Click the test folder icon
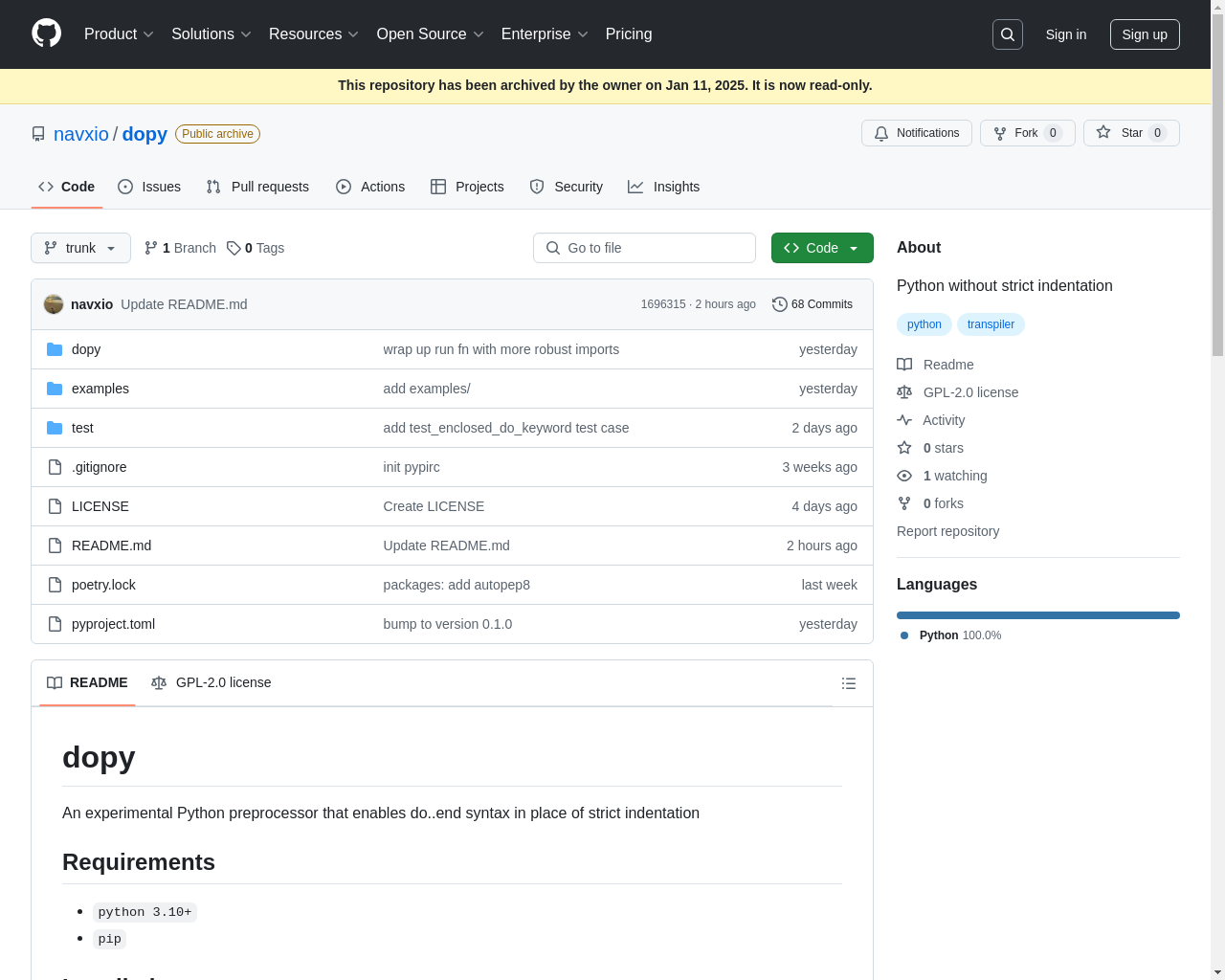 click(55, 428)
